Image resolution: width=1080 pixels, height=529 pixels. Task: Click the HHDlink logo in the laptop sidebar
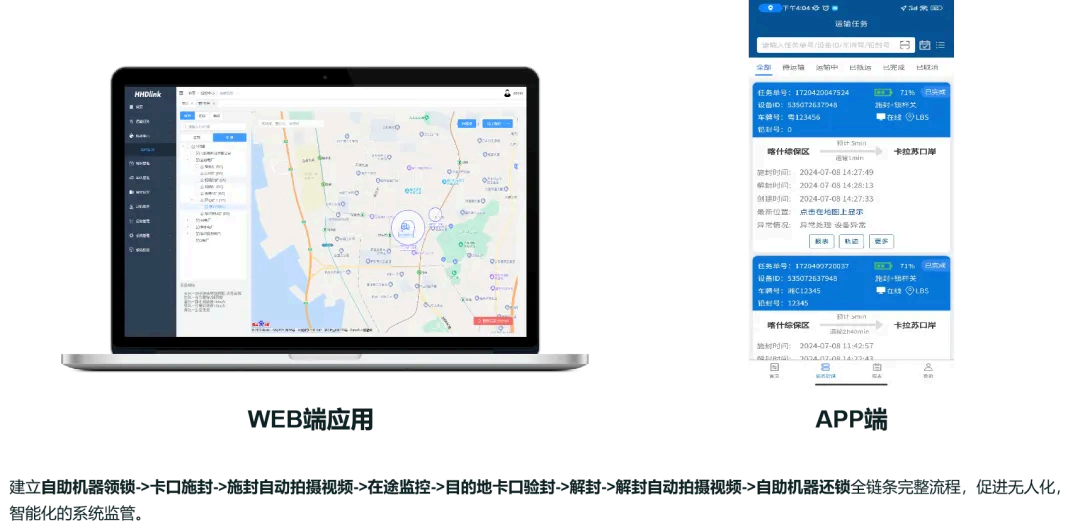(x=147, y=94)
